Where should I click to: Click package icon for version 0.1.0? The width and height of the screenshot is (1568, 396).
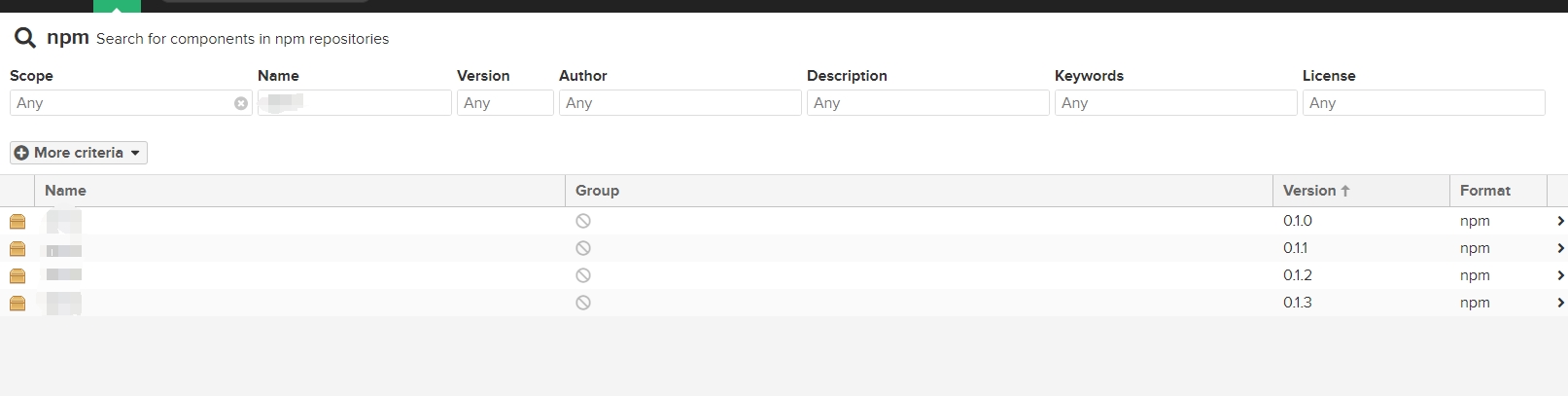(x=17, y=222)
